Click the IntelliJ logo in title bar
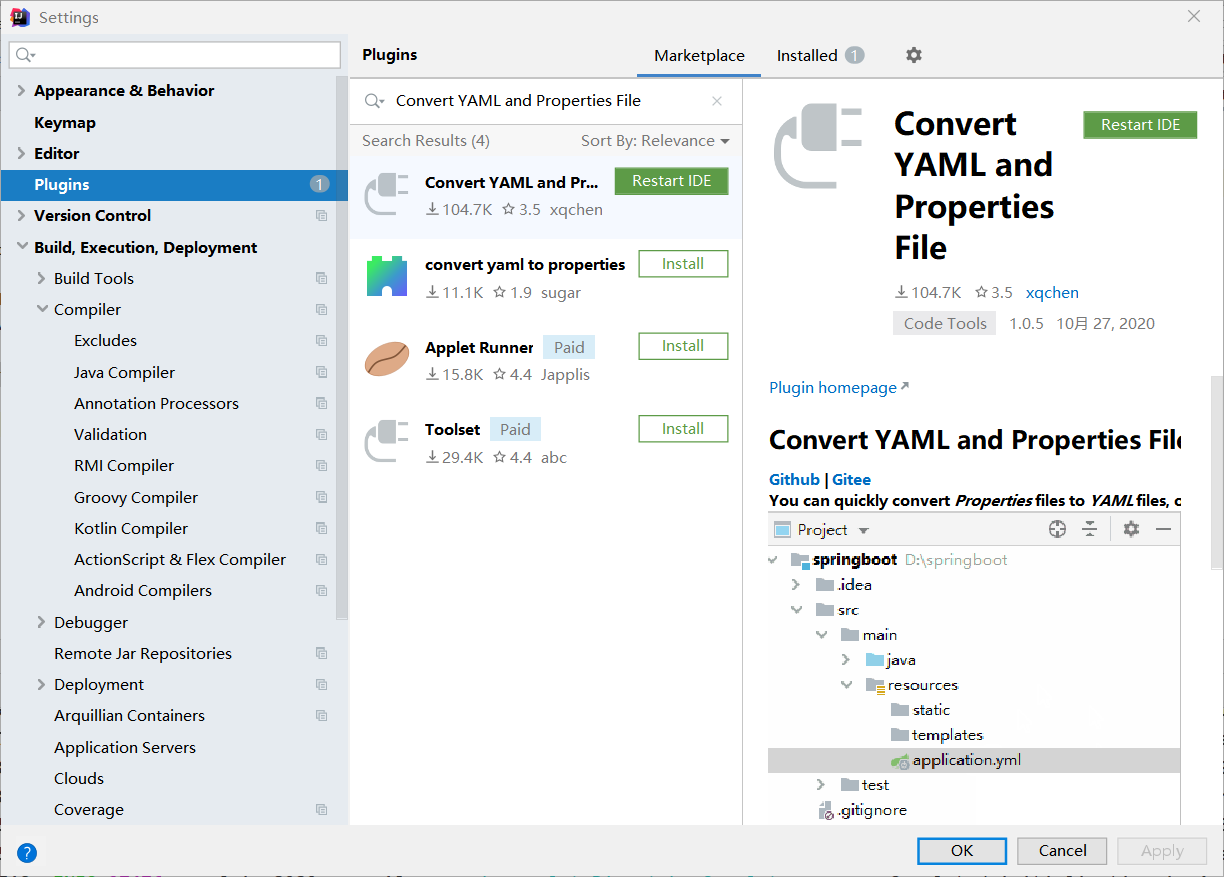The height and width of the screenshot is (877, 1224). click(20, 17)
